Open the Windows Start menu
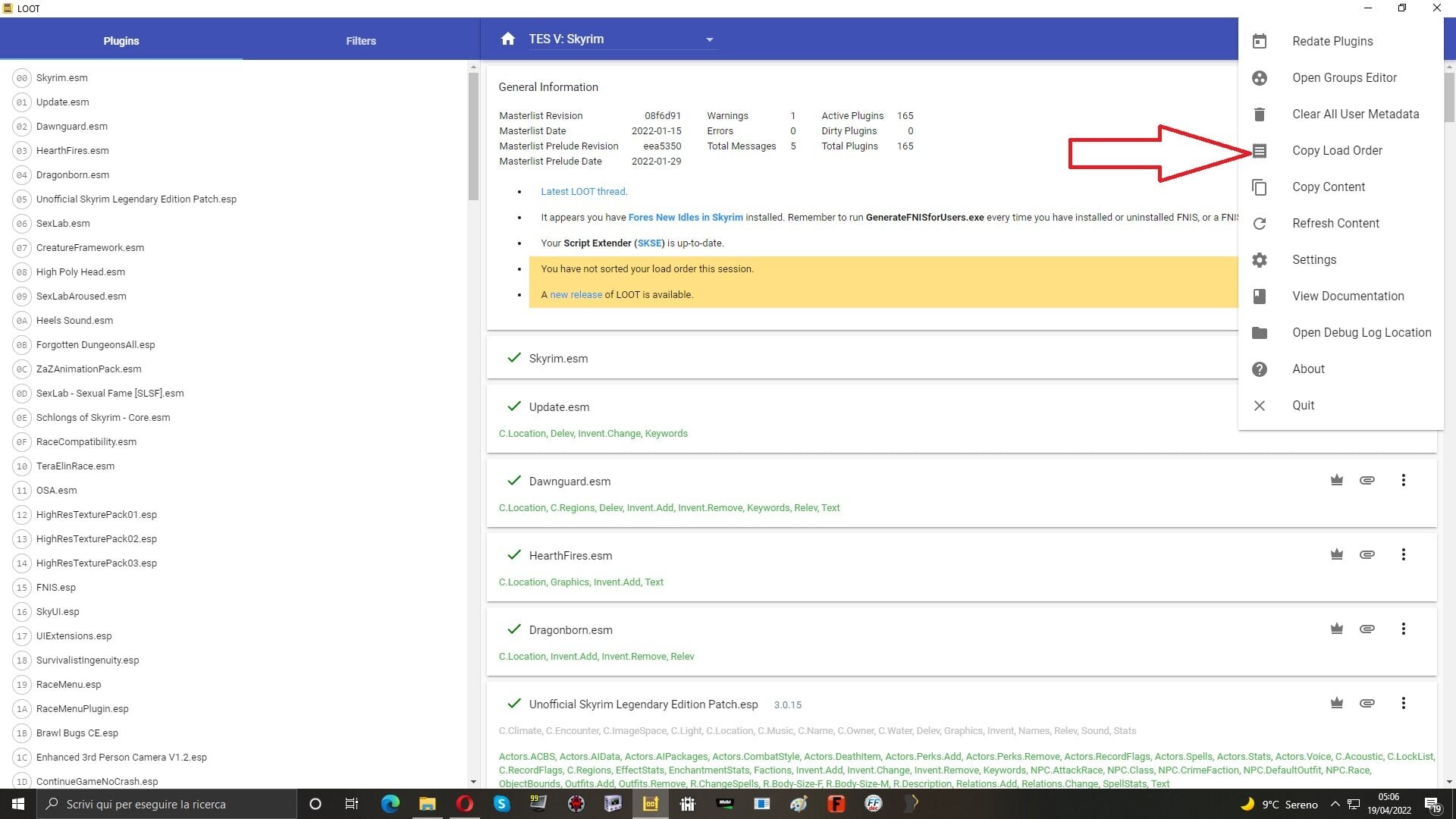Screen dimensions: 1456x819 pos(18,804)
